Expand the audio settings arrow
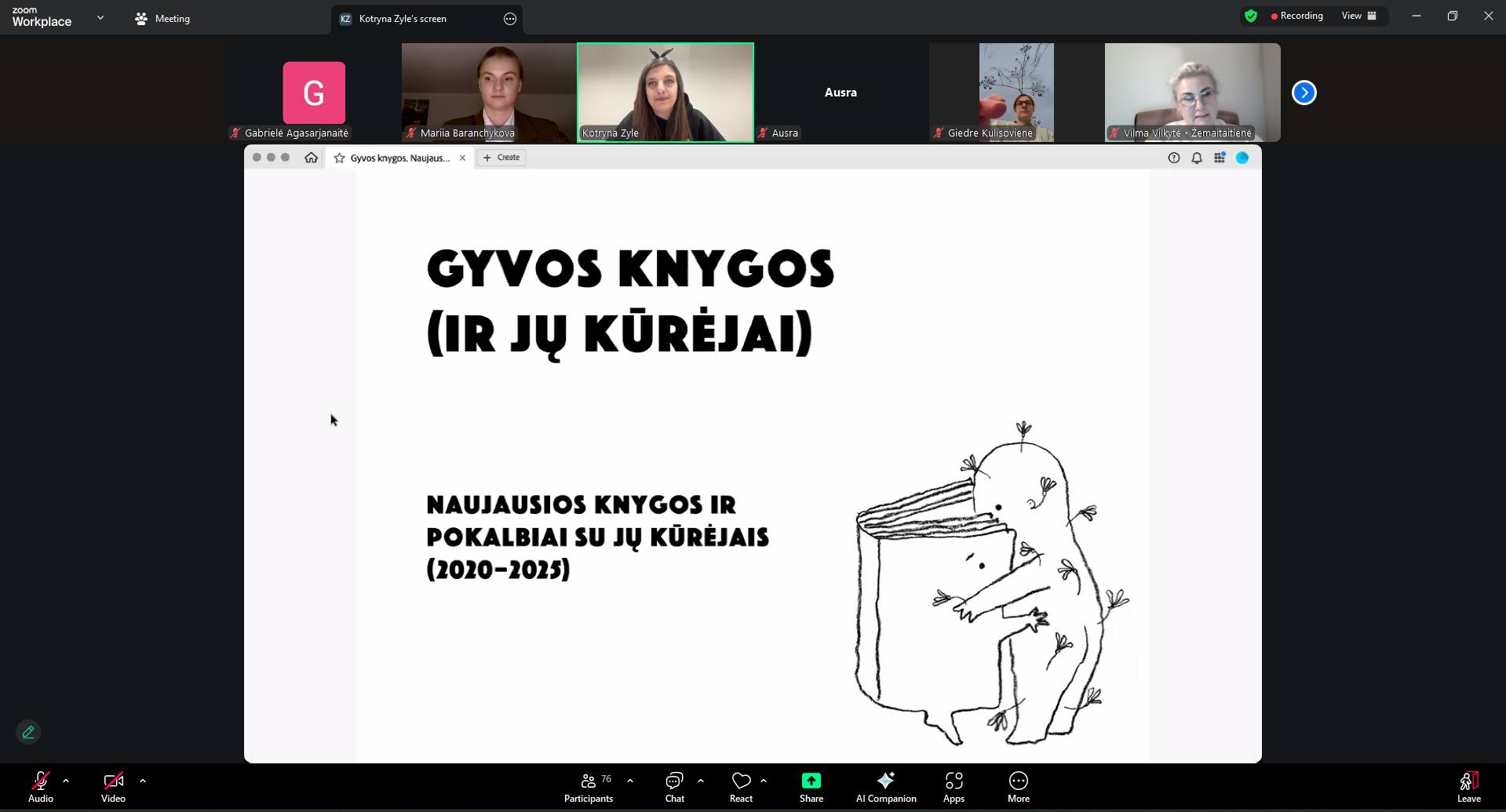This screenshot has height=812, width=1506. (66, 781)
